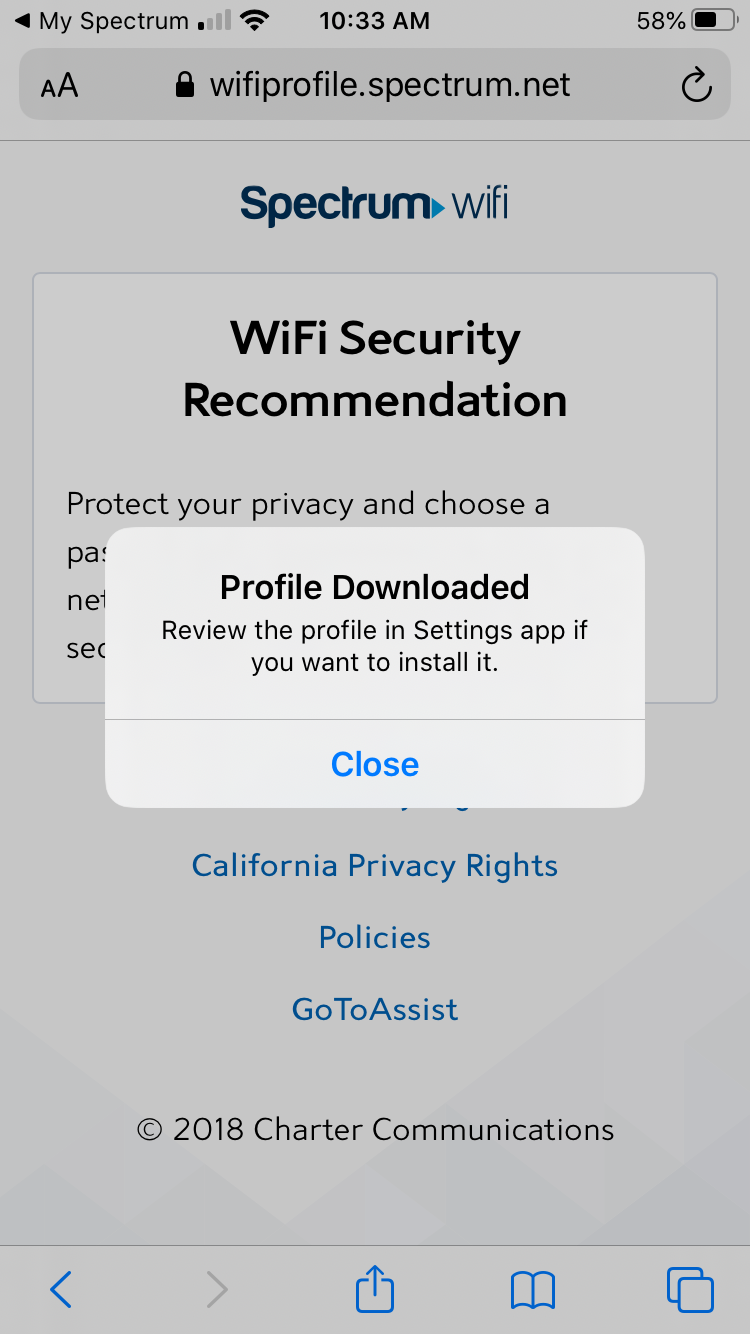Tap the 10:33 AM status bar clock
The height and width of the screenshot is (1334, 750).
tap(375, 20)
